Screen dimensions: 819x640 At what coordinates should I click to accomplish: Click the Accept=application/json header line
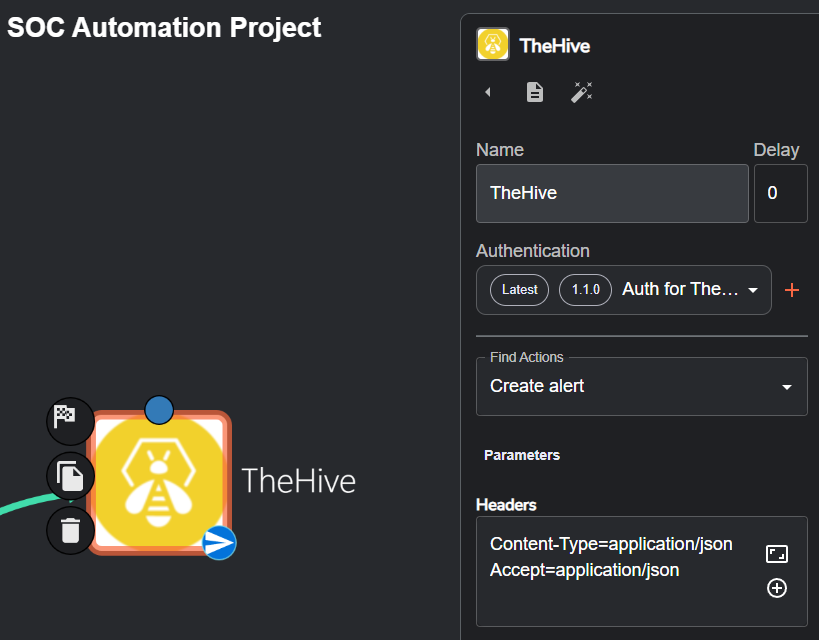click(x=584, y=570)
